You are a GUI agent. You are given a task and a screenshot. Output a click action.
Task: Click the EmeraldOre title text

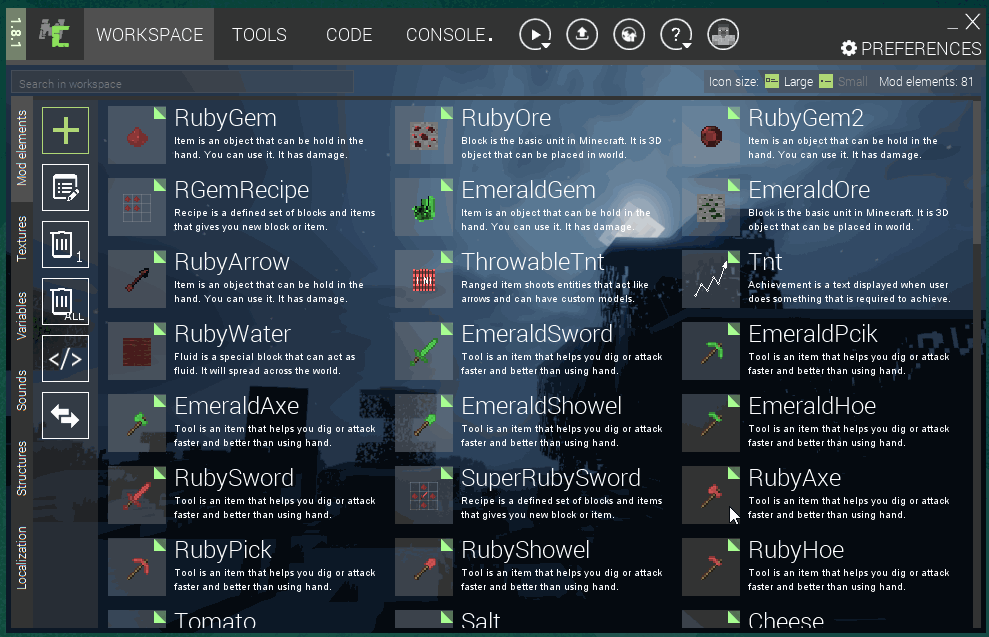(809, 190)
